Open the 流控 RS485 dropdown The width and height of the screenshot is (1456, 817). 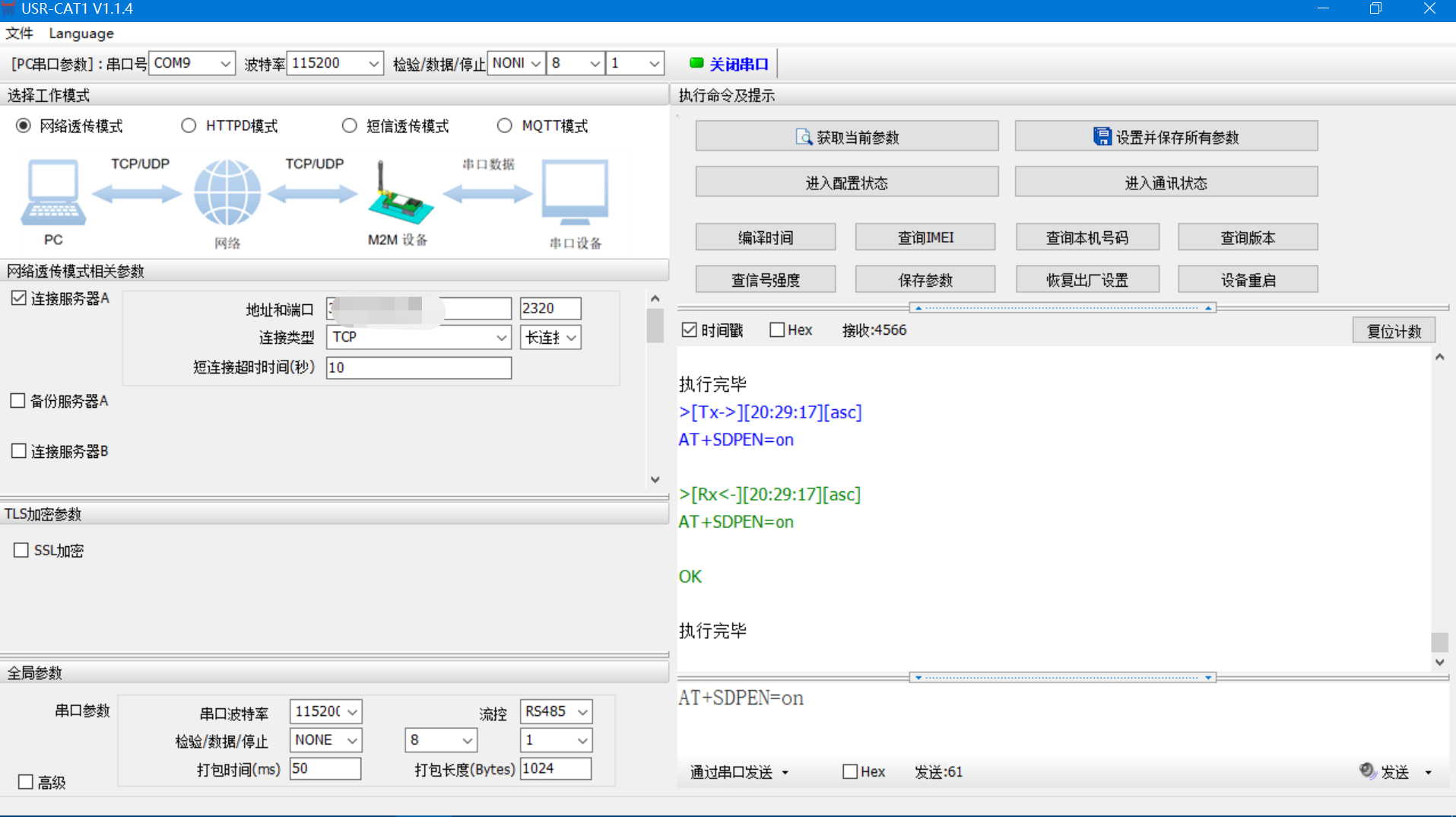(x=582, y=711)
